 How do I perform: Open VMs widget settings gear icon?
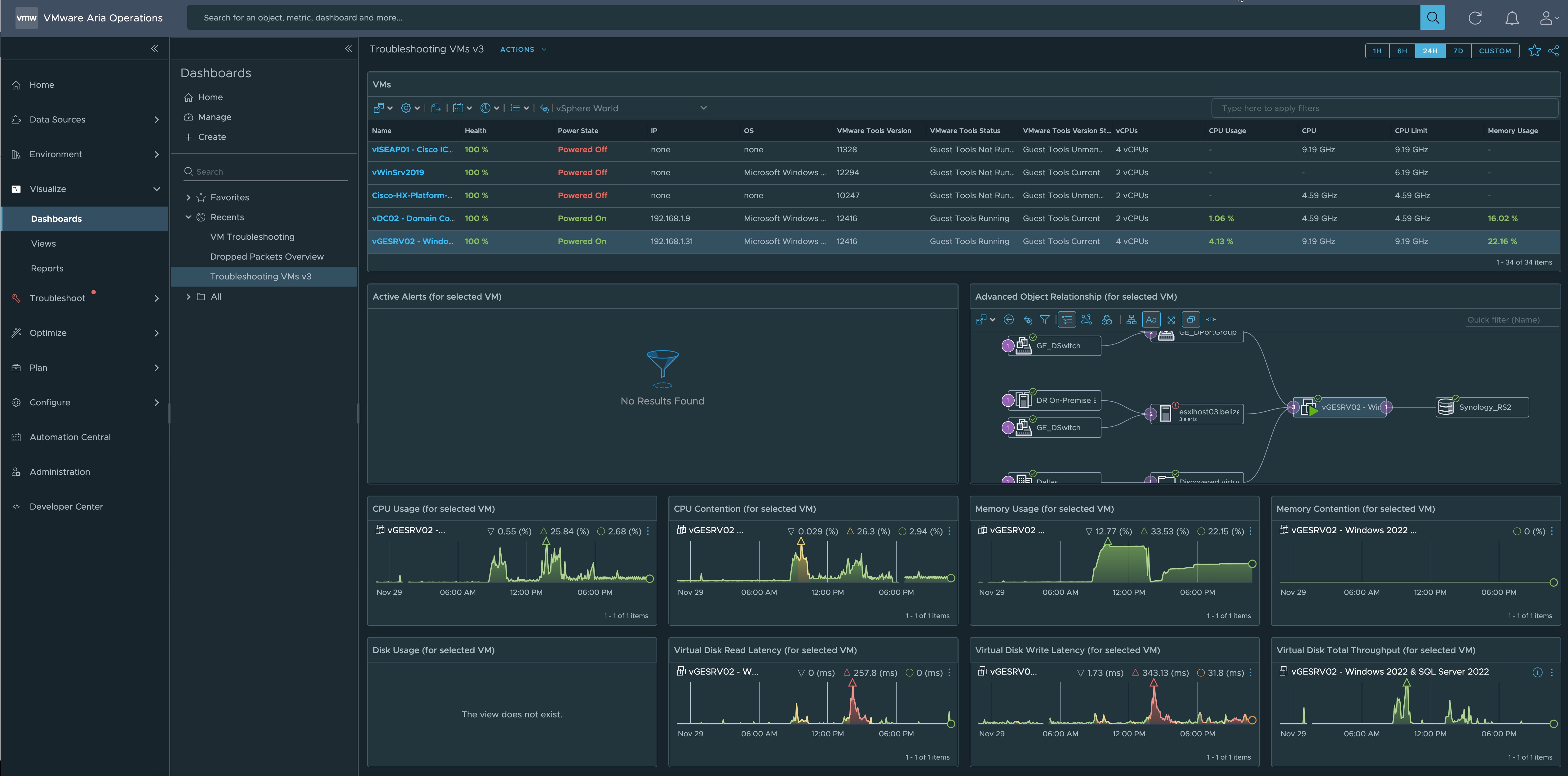[410, 108]
